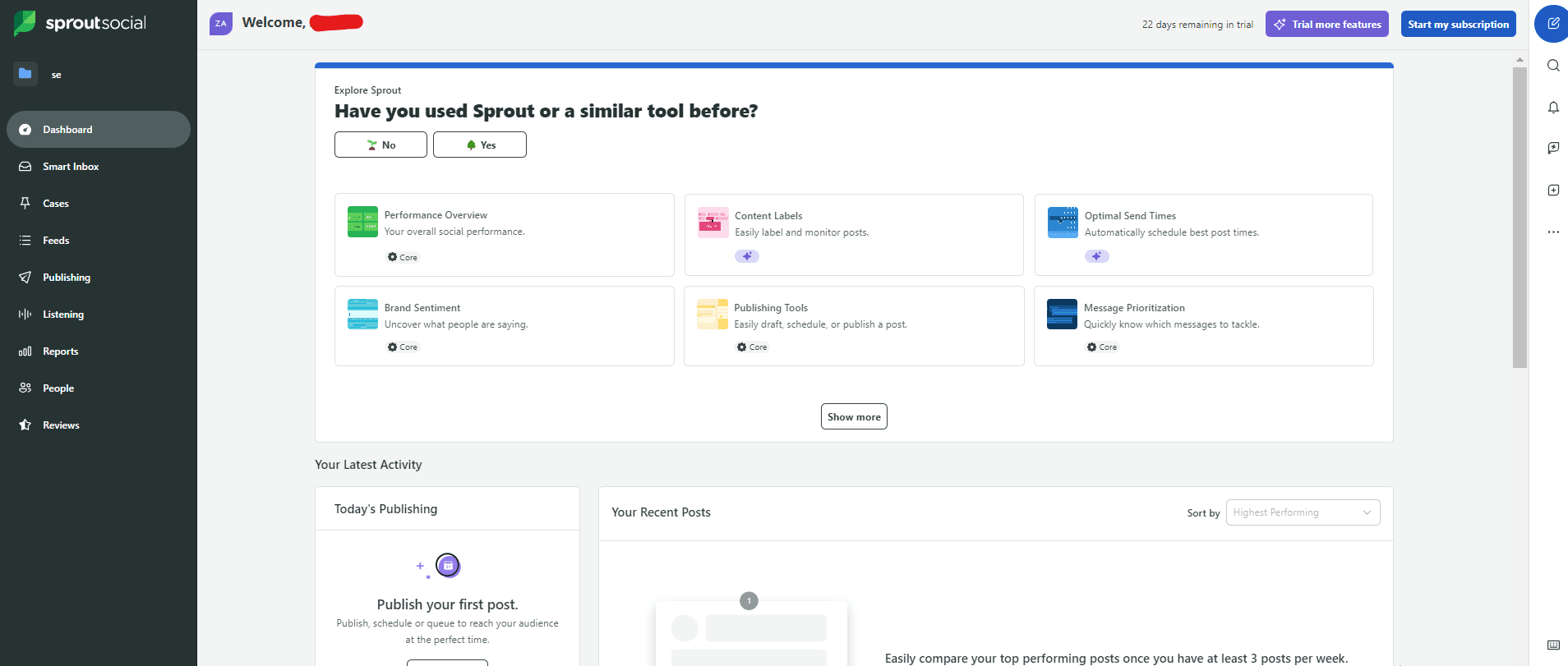
Task: Expand feature cards with Show more
Action: coord(854,416)
